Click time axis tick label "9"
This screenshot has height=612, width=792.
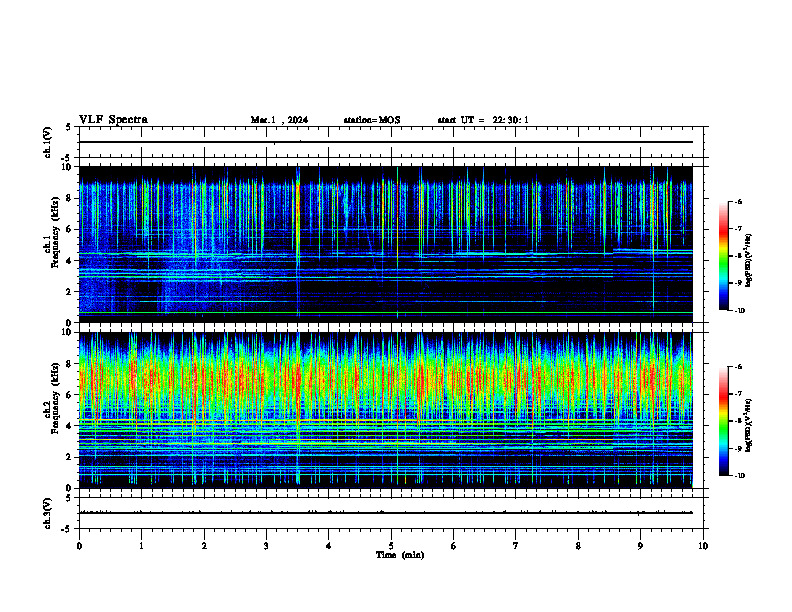640,546
